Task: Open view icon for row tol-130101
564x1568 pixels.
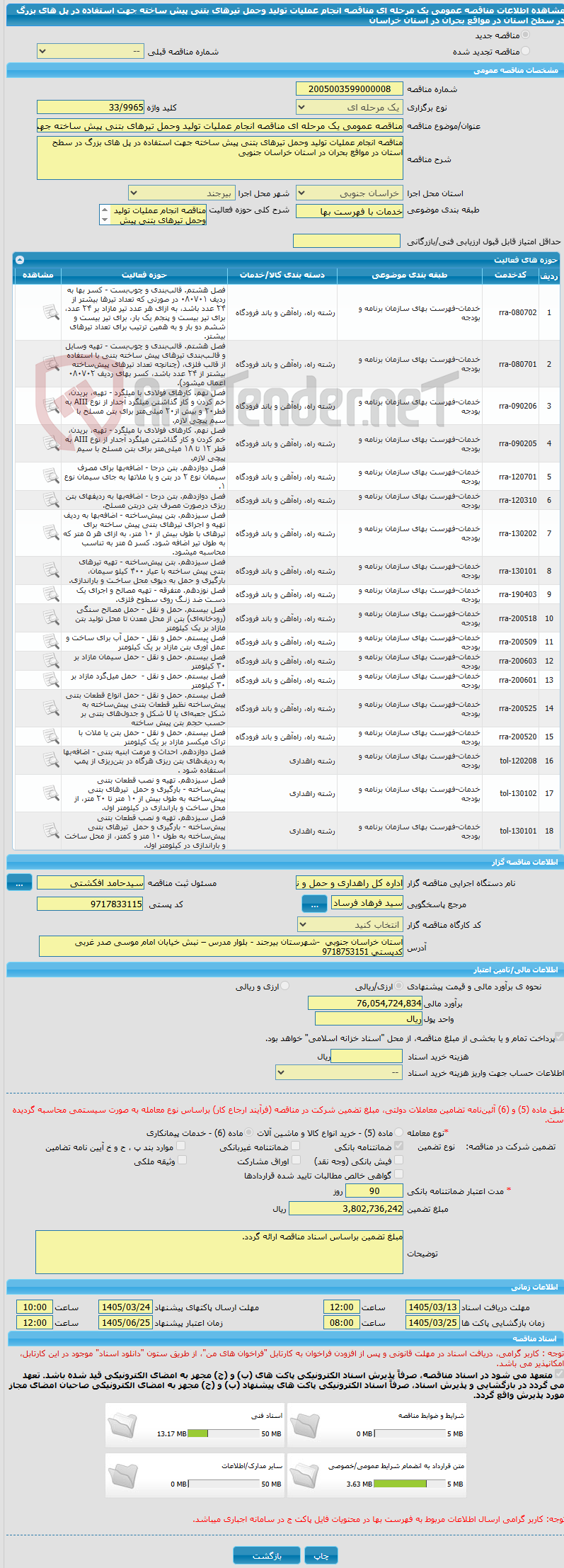Action: click(50, 831)
